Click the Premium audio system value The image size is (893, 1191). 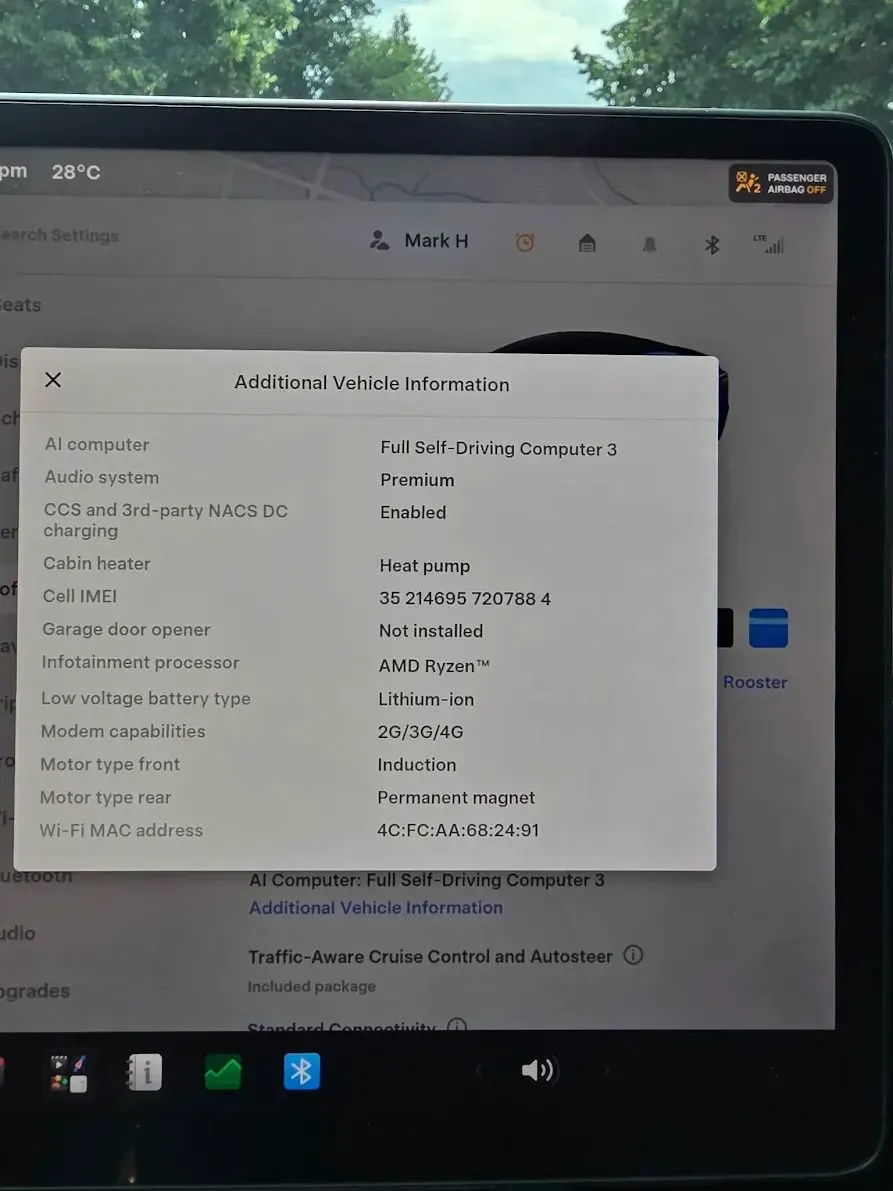(417, 480)
